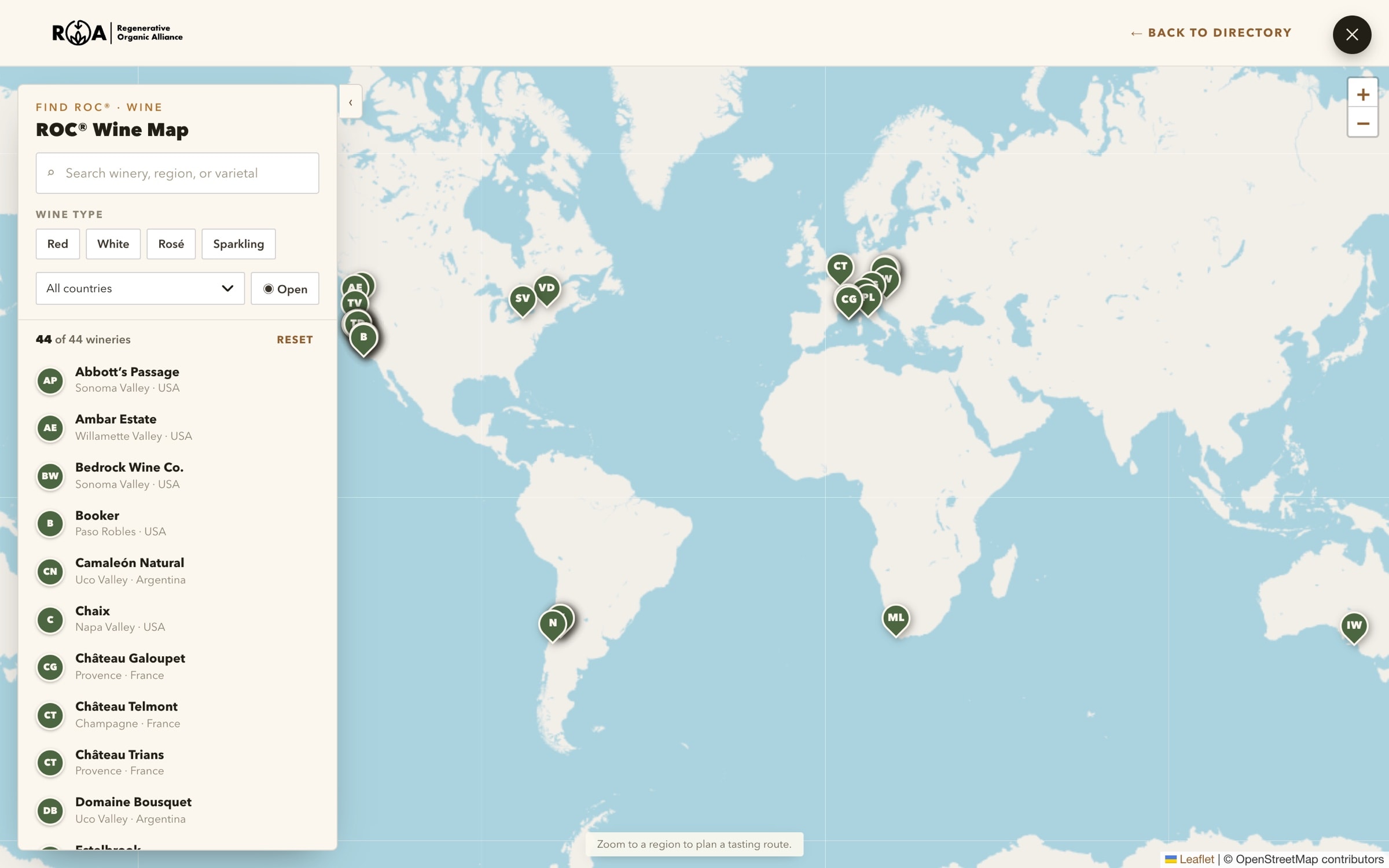The width and height of the screenshot is (1389, 868).
Task: Collapse the sidebar panel with the chevron
Action: (350, 102)
